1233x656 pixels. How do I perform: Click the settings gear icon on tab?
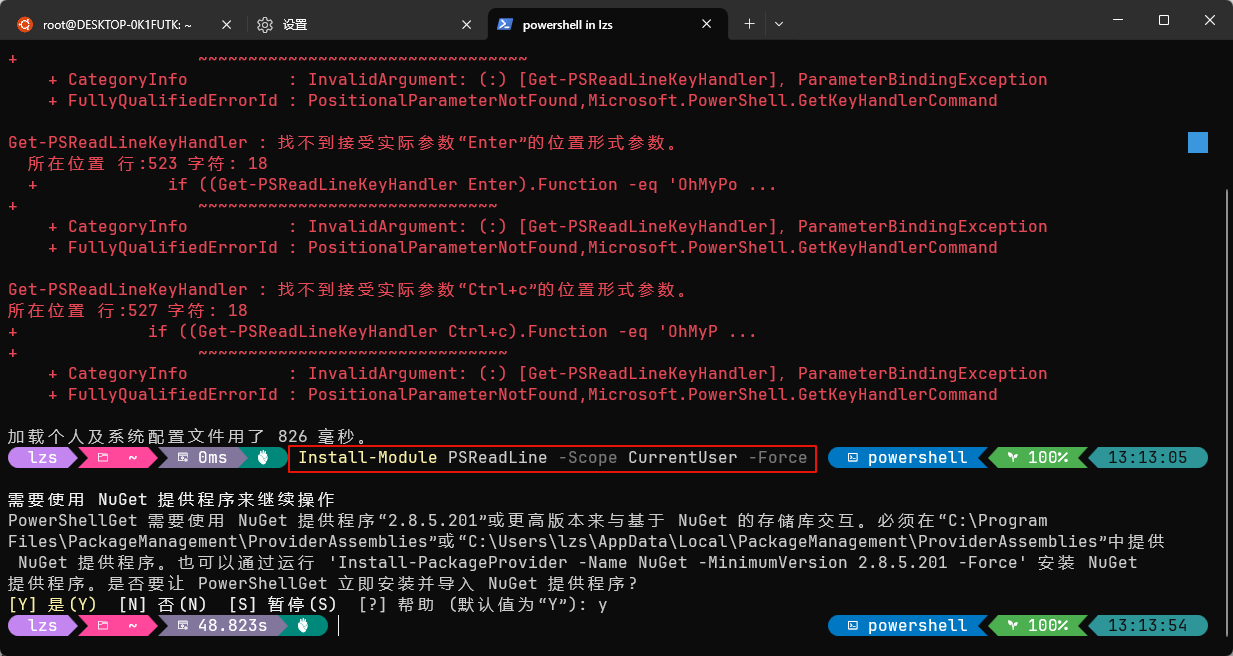[265, 24]
